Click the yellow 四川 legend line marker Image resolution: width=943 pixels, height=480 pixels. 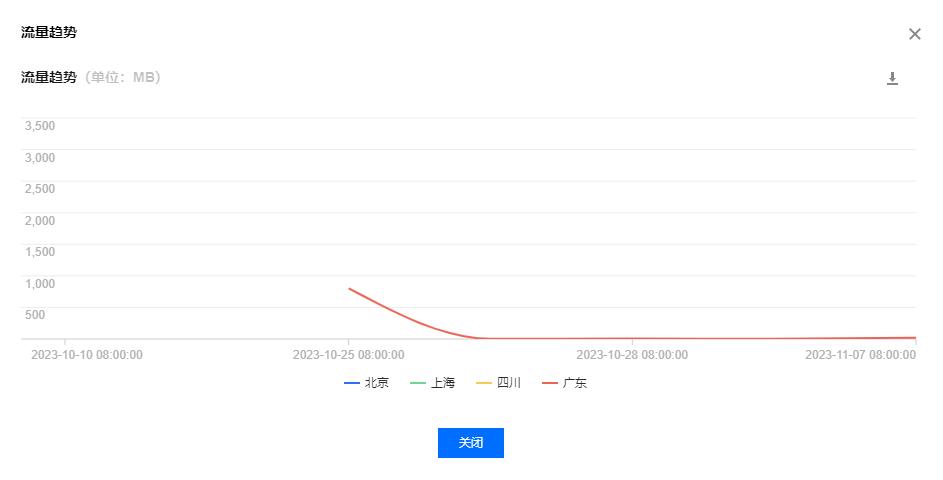click(x=484, y=383)
